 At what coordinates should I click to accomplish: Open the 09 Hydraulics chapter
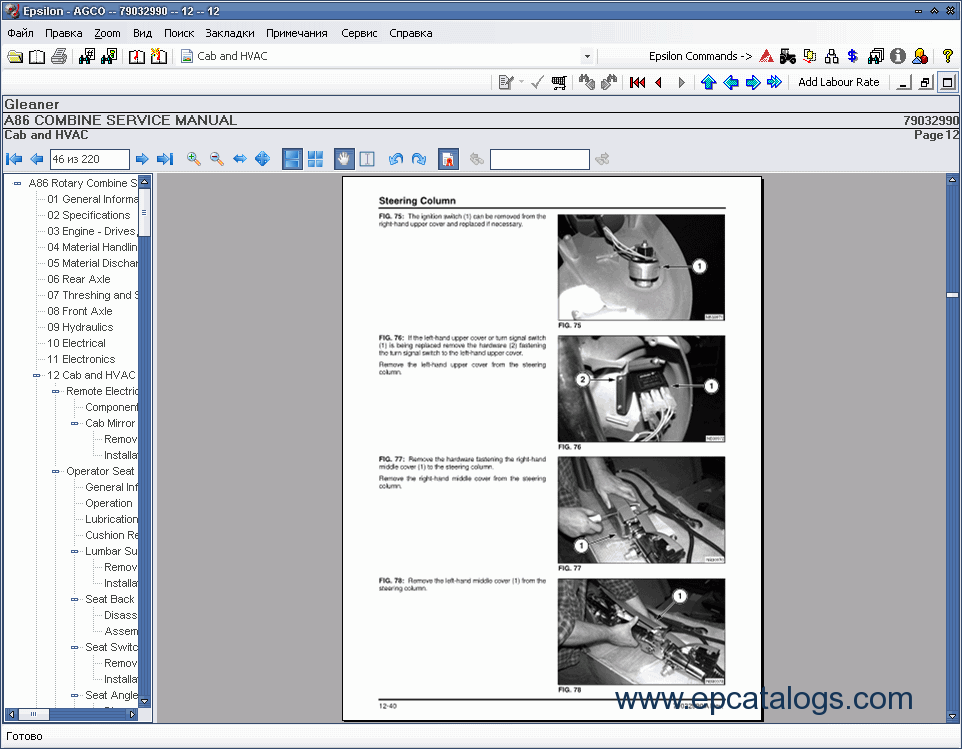coord(80,327)
